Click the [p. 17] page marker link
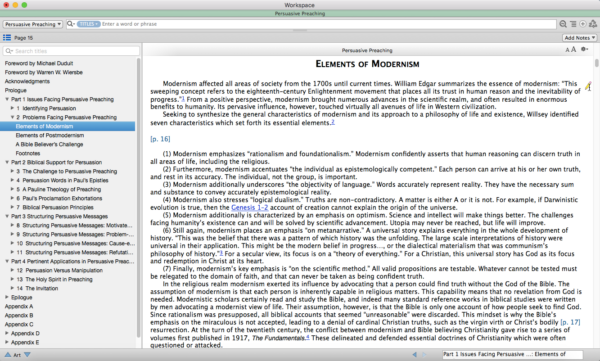 570,322
